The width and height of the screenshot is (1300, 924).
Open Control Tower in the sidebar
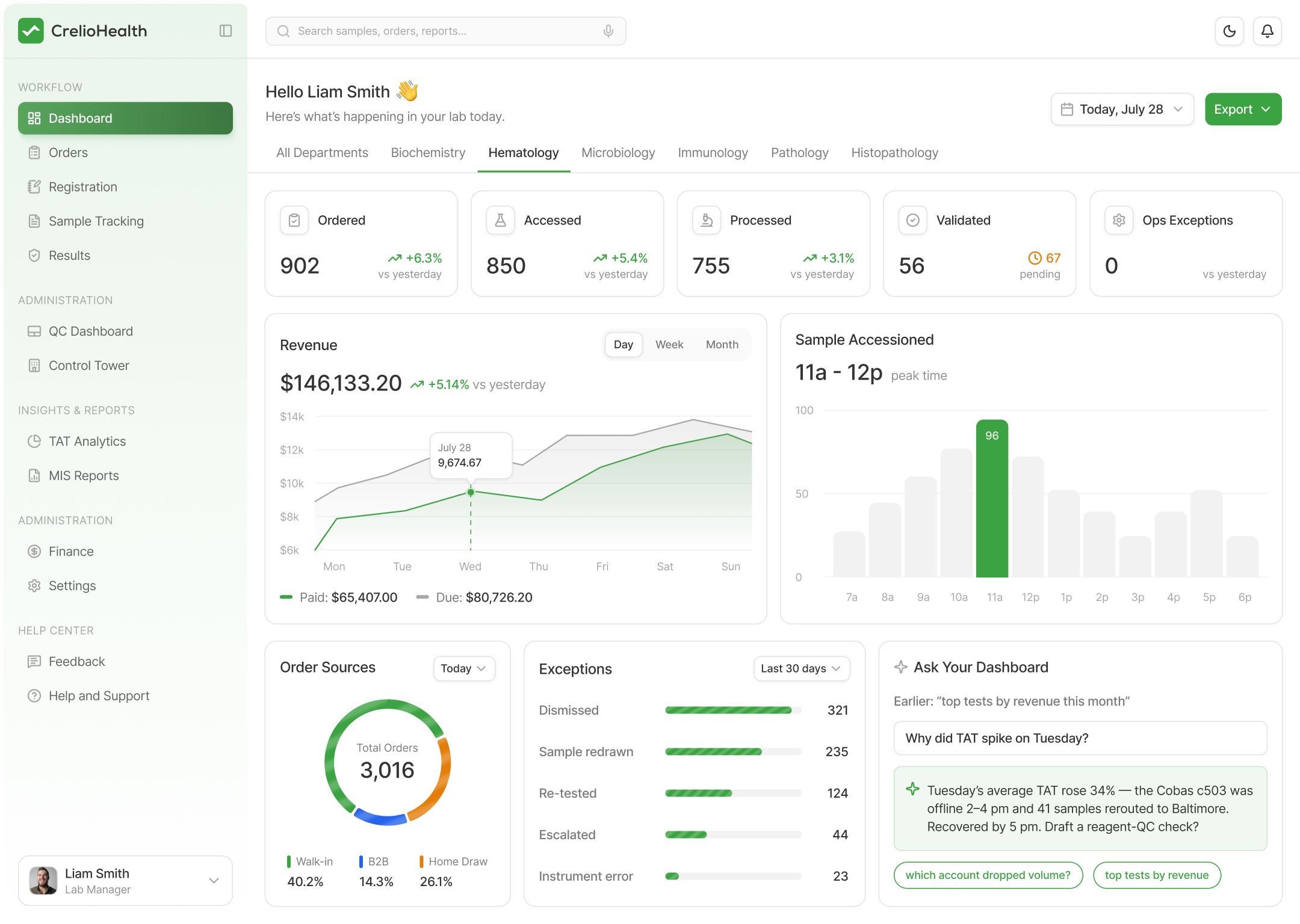click(125, 366)
